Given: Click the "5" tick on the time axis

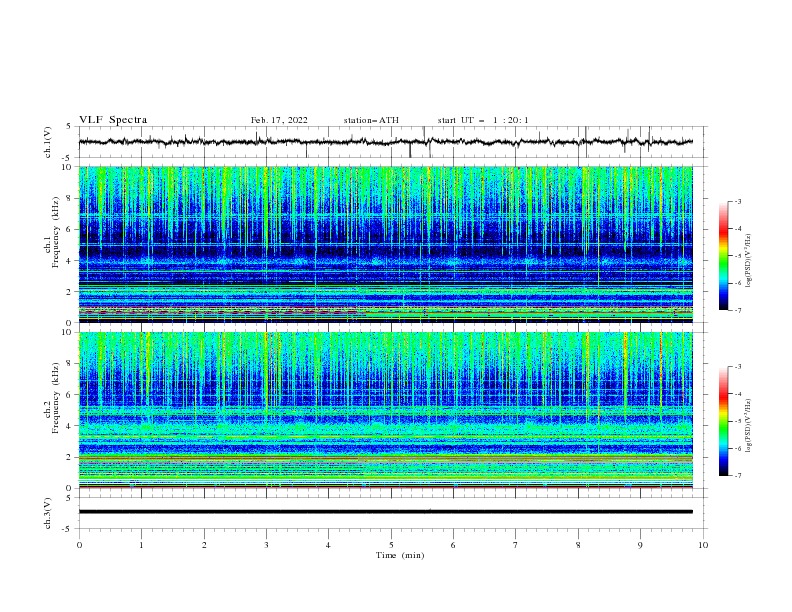Looking at the screenshot, I should (x=391, y=545).
